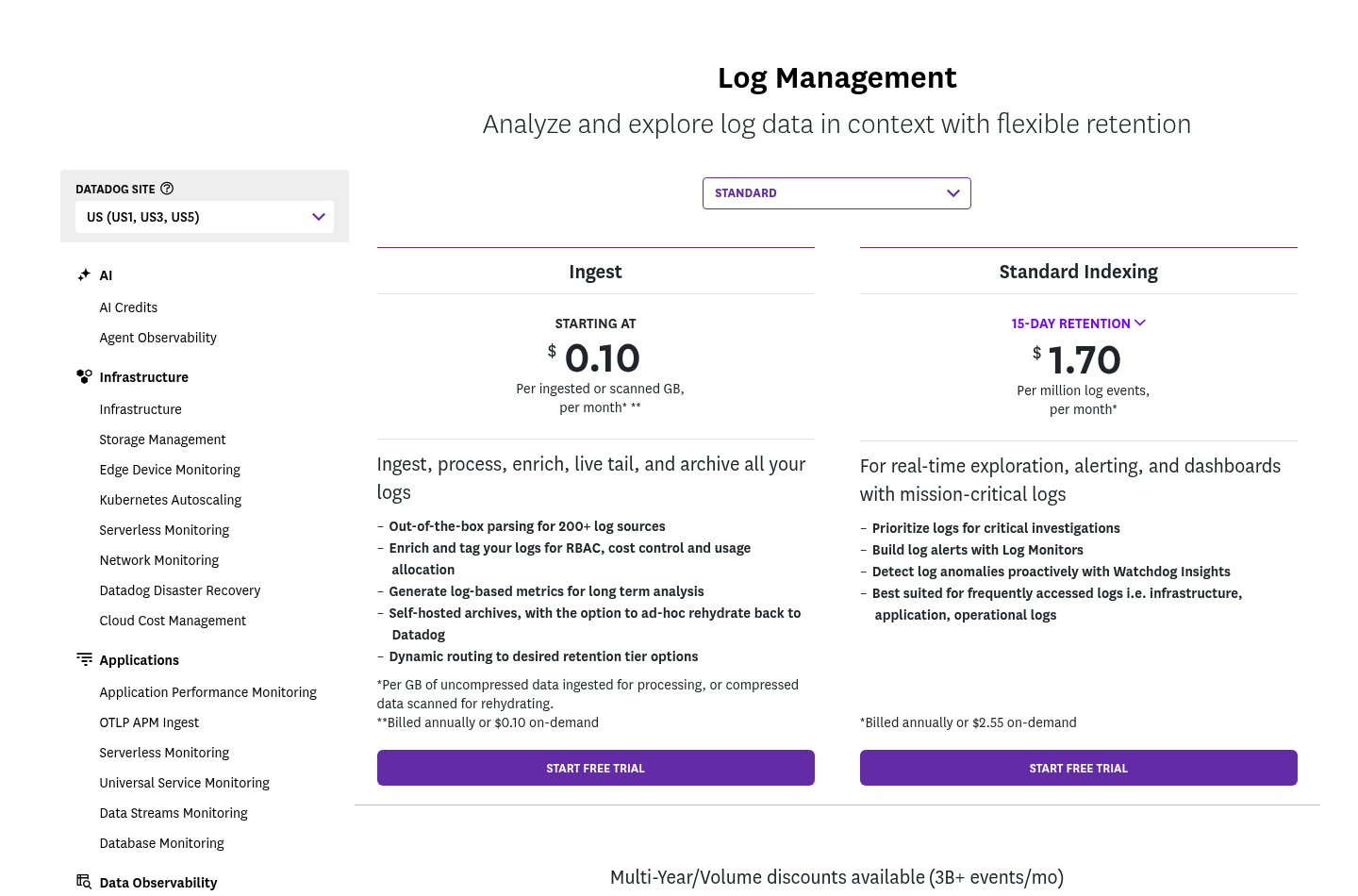The width and height of the screenshot is (1358, 896).
Task: Click the Standard Indexing column heading
Action: tap(1079, 272)
